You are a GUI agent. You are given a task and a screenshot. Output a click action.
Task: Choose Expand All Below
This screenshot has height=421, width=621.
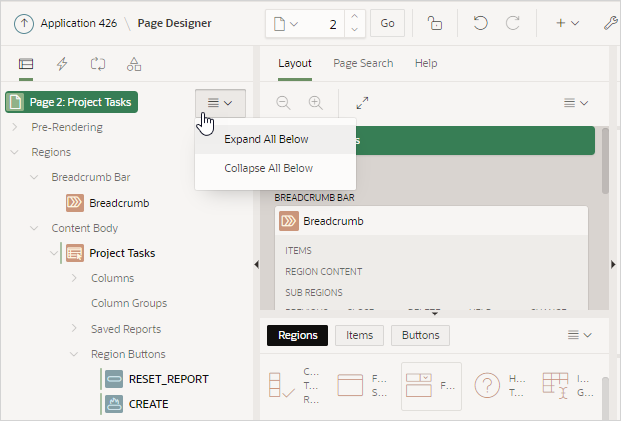tap(275, 139)
